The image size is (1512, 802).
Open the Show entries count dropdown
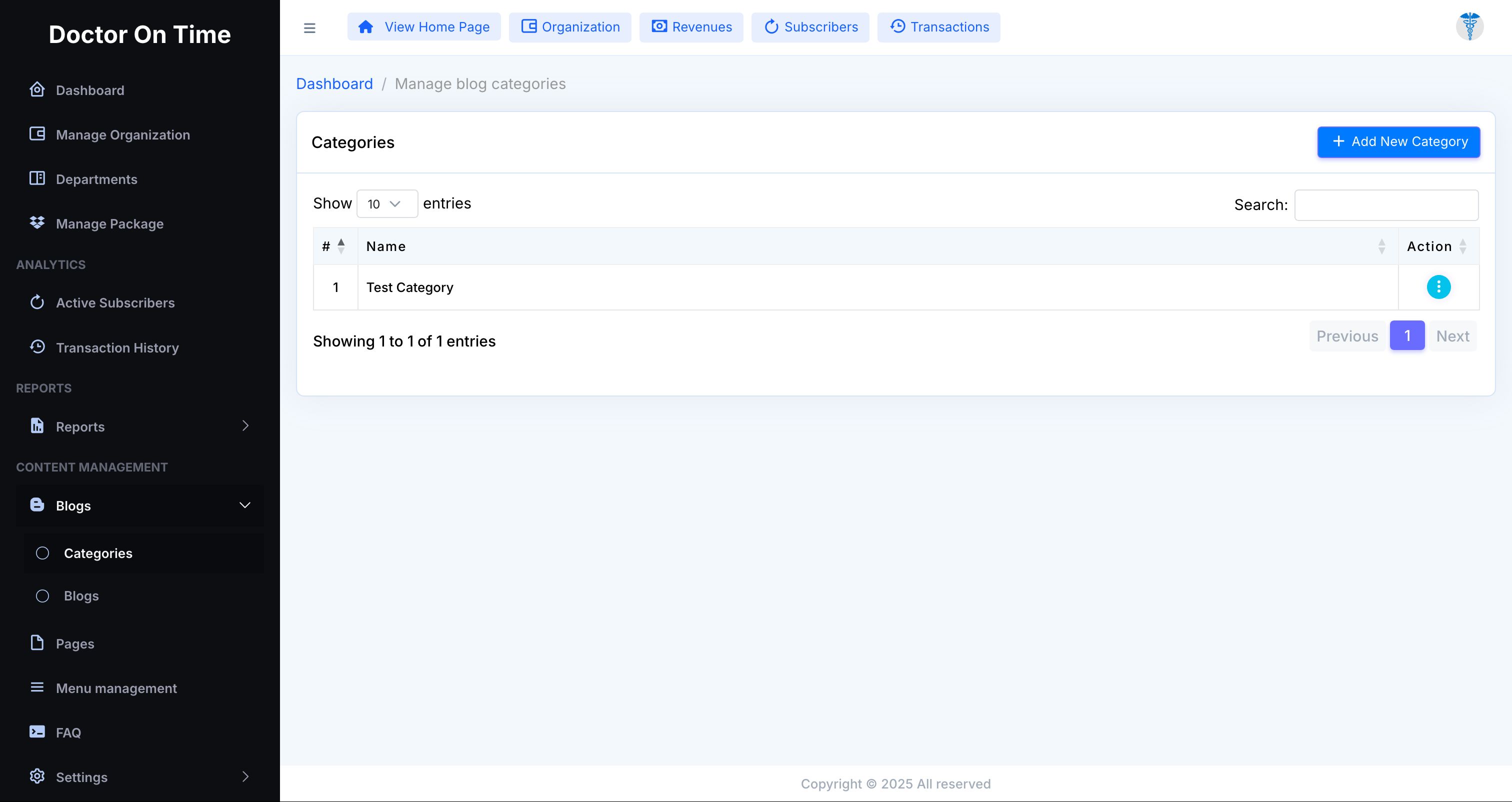coord(387,203)
